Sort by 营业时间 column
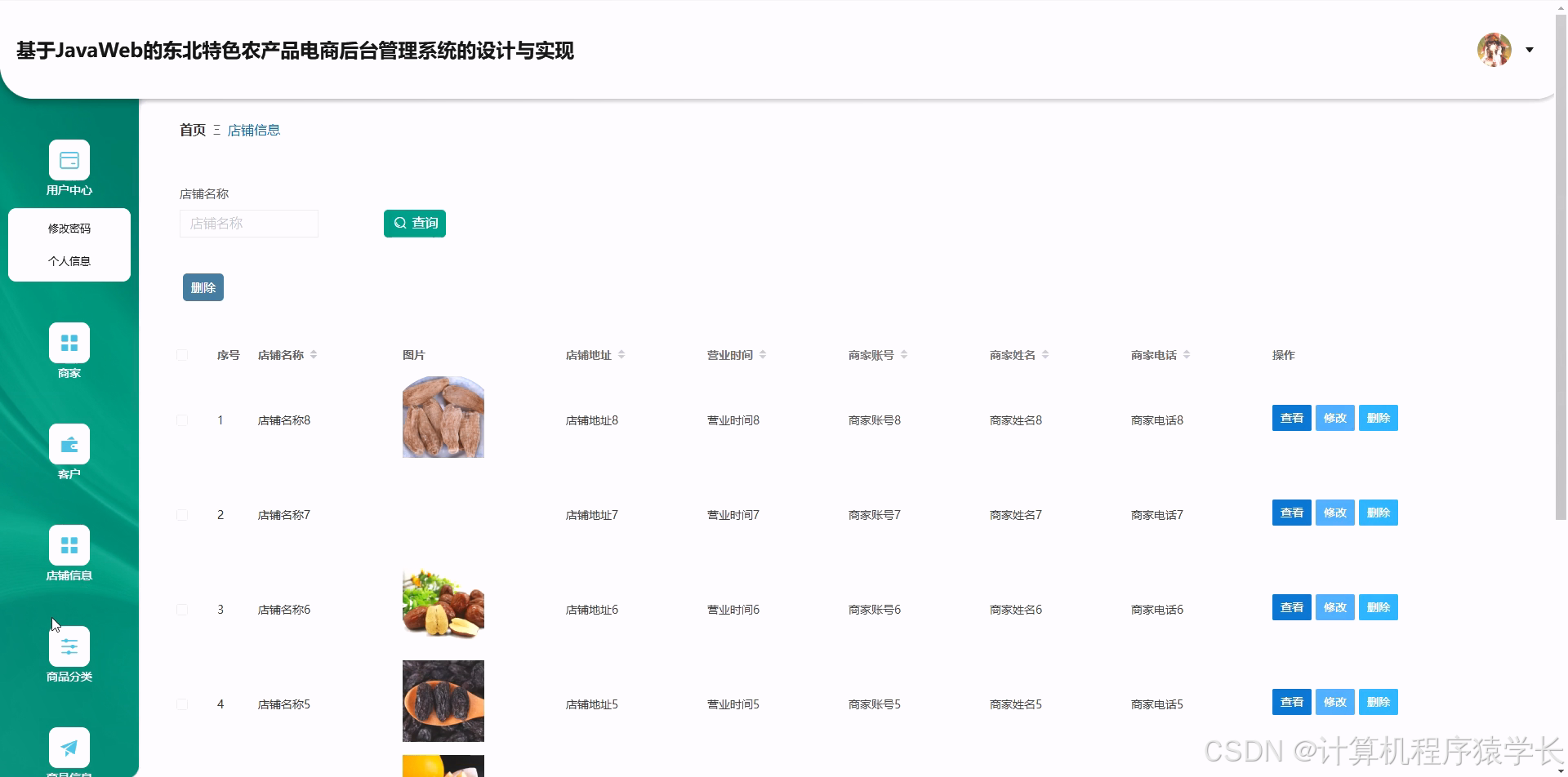 point(763,355)
